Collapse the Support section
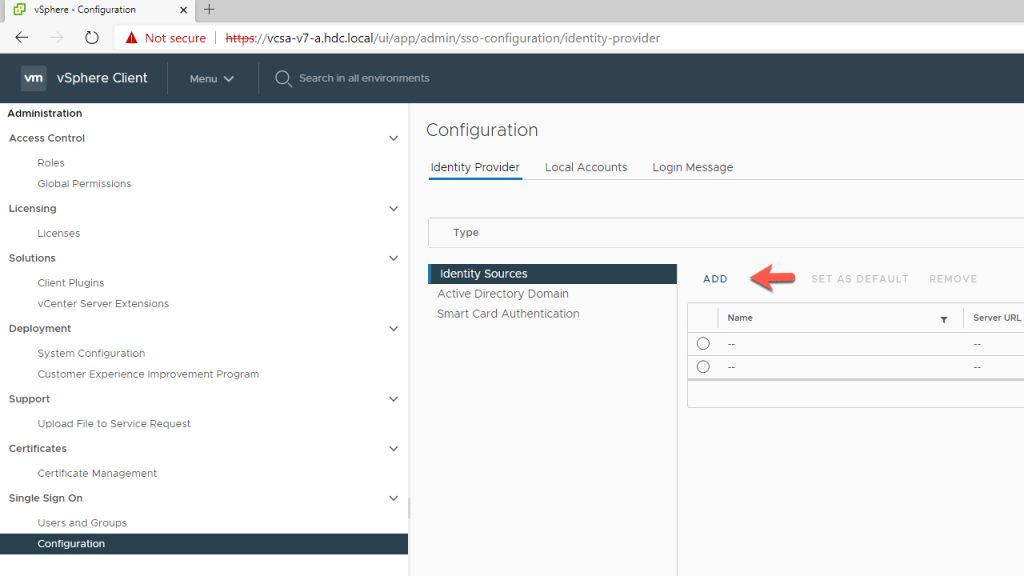The image size is (1024, 576). 393,399
